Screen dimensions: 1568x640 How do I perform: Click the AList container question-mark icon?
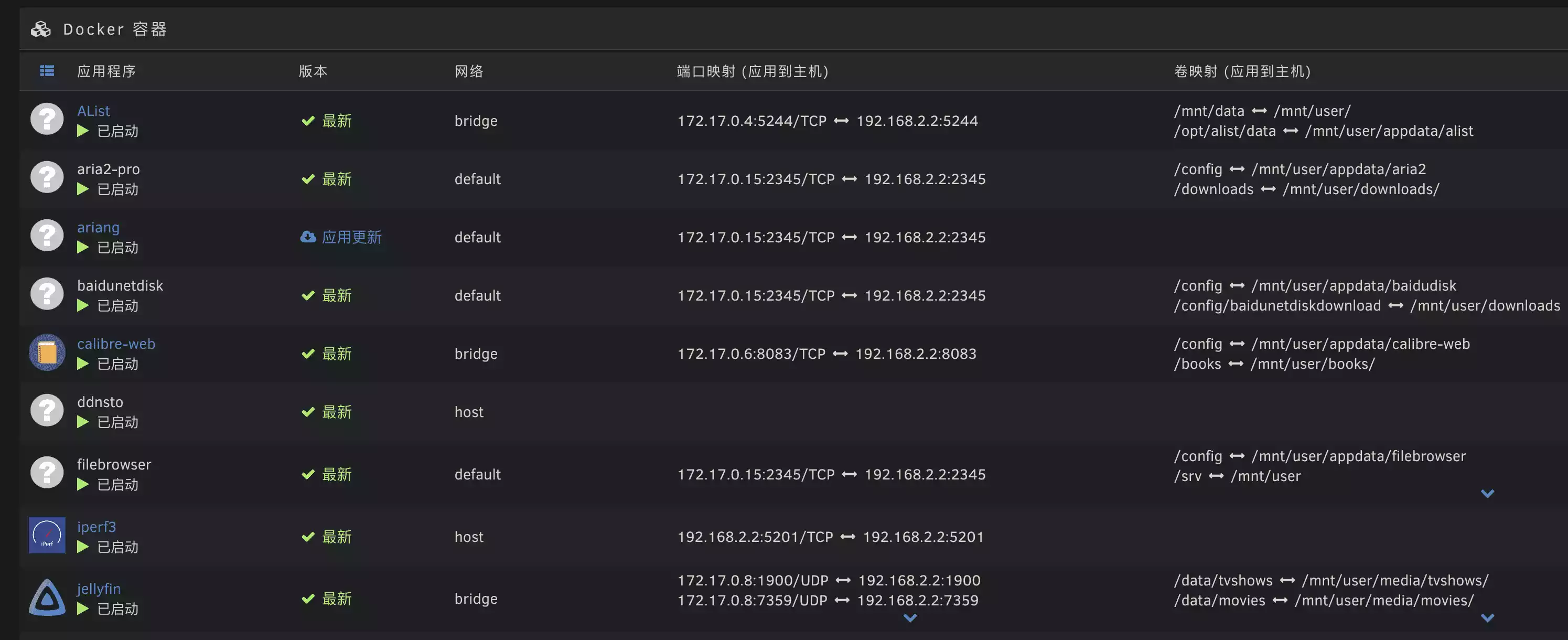pos(47,119)
